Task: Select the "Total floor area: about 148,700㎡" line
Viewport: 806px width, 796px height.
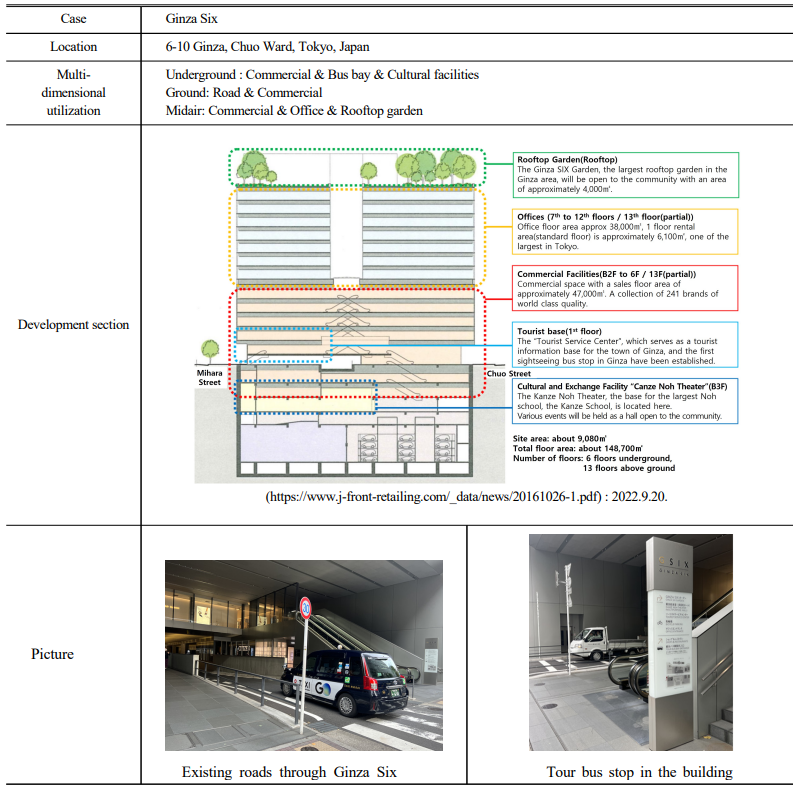Action: click(578, 449)
